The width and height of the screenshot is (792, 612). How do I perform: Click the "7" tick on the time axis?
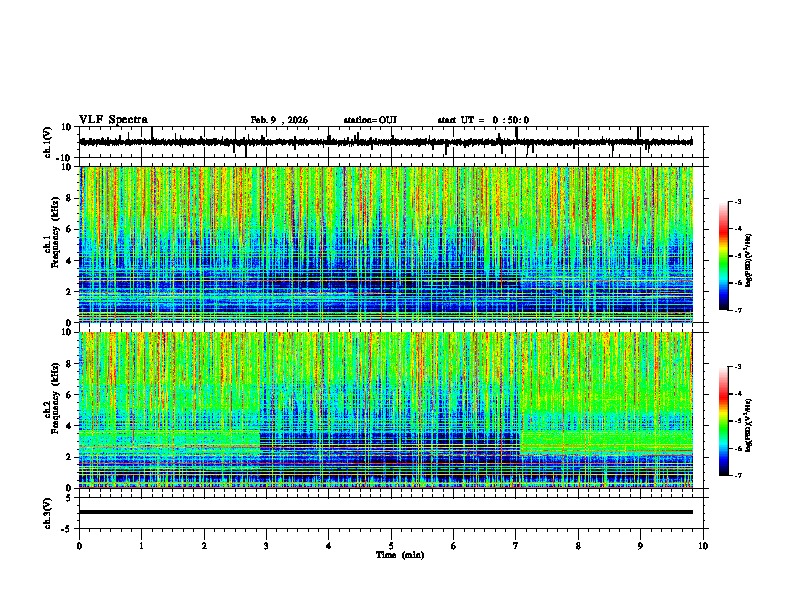[516, 546]
